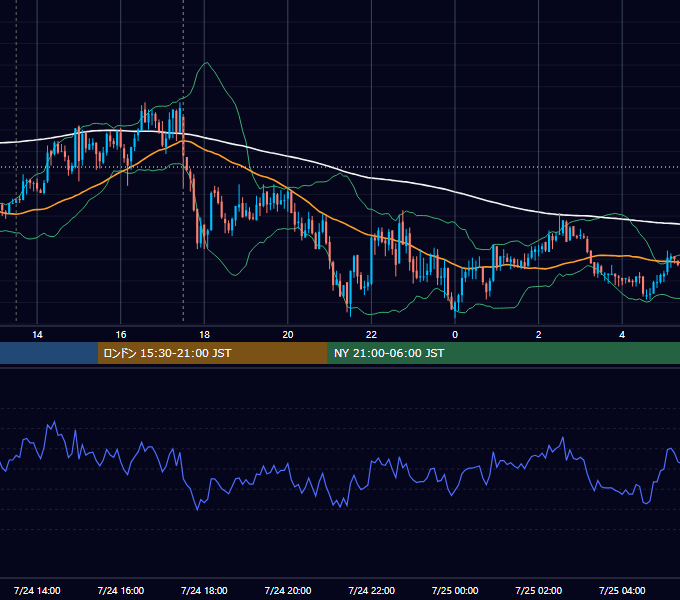Select the London session band 15:30-21:00 JST
The width and height of the screenshot is (680, 600).
click(x=212, y=353)
